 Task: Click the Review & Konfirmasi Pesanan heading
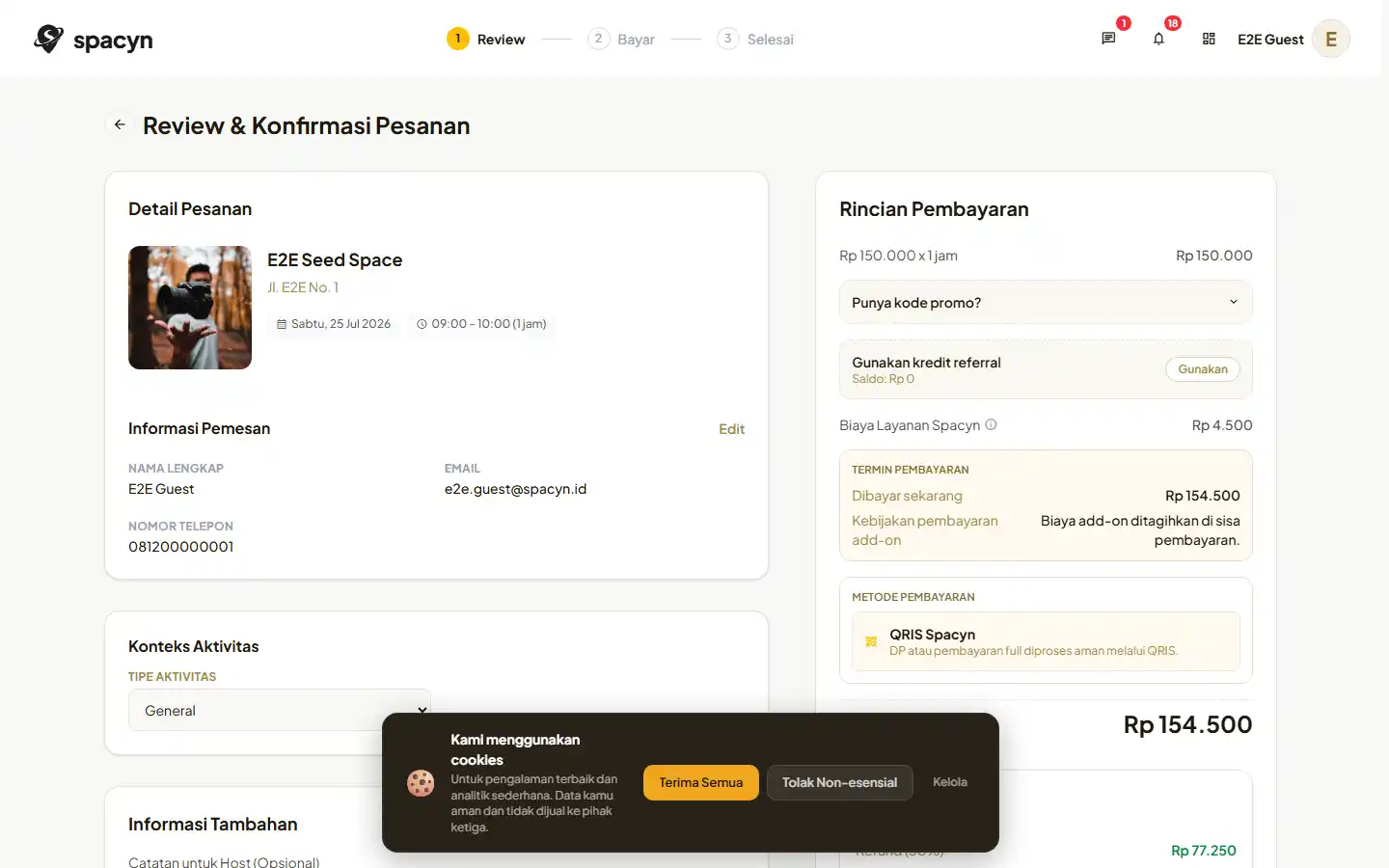tap(306, 125)
